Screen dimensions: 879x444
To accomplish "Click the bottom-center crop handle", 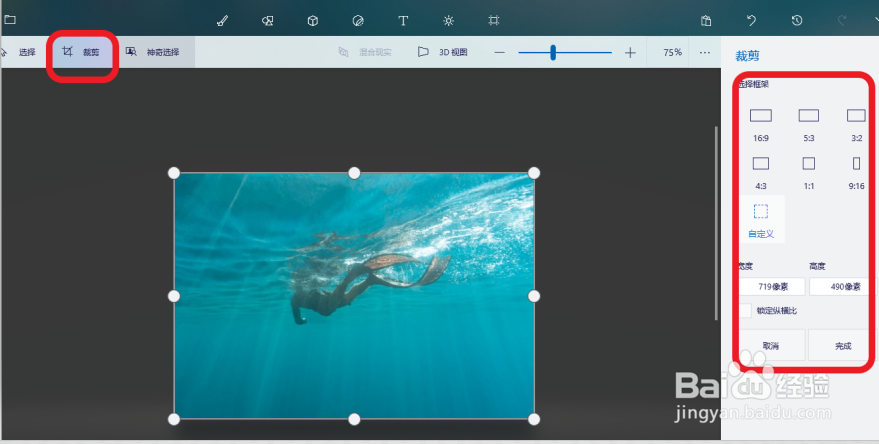I will (x=354, y=419).
